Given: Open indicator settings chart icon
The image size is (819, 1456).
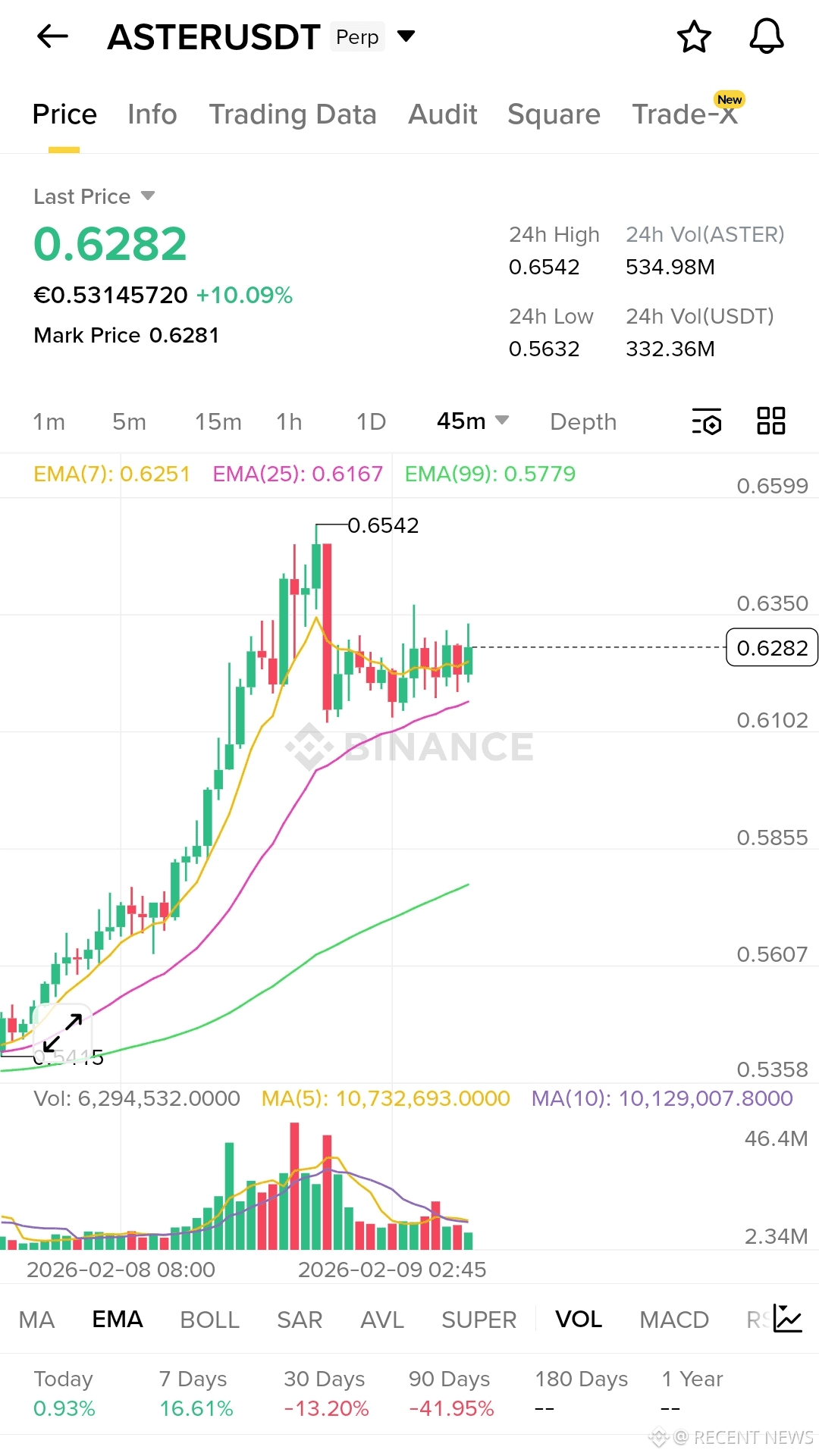Looking at the screenshot, I should (x=788, y=1318).
